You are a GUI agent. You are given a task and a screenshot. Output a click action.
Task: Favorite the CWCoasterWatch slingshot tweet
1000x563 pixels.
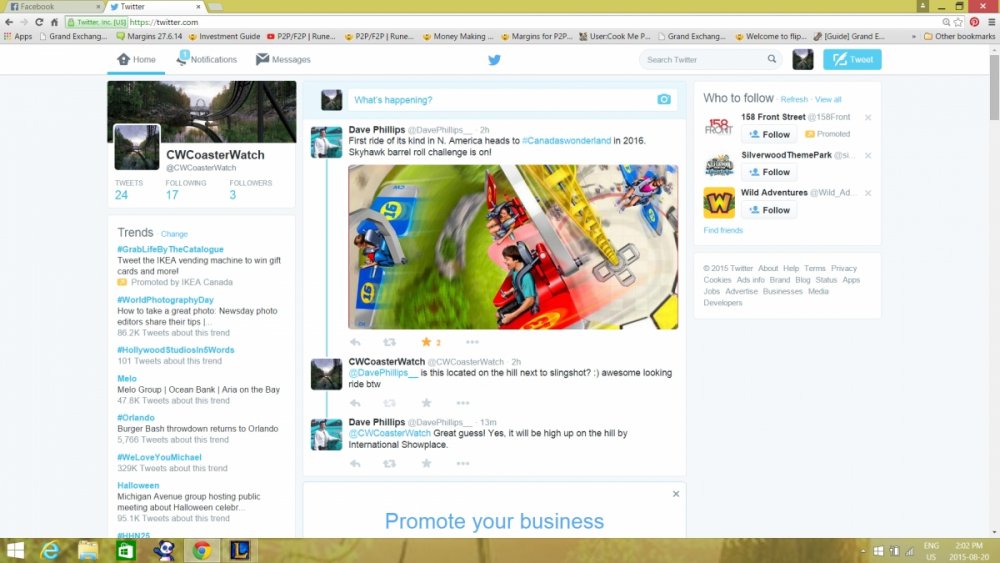tap(426, 403)
